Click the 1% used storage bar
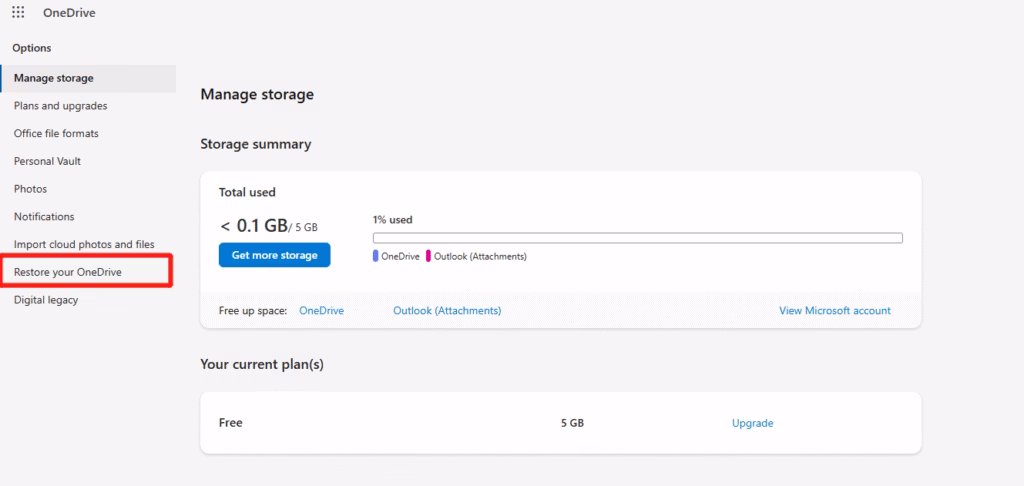 click(x=637, y=238)
